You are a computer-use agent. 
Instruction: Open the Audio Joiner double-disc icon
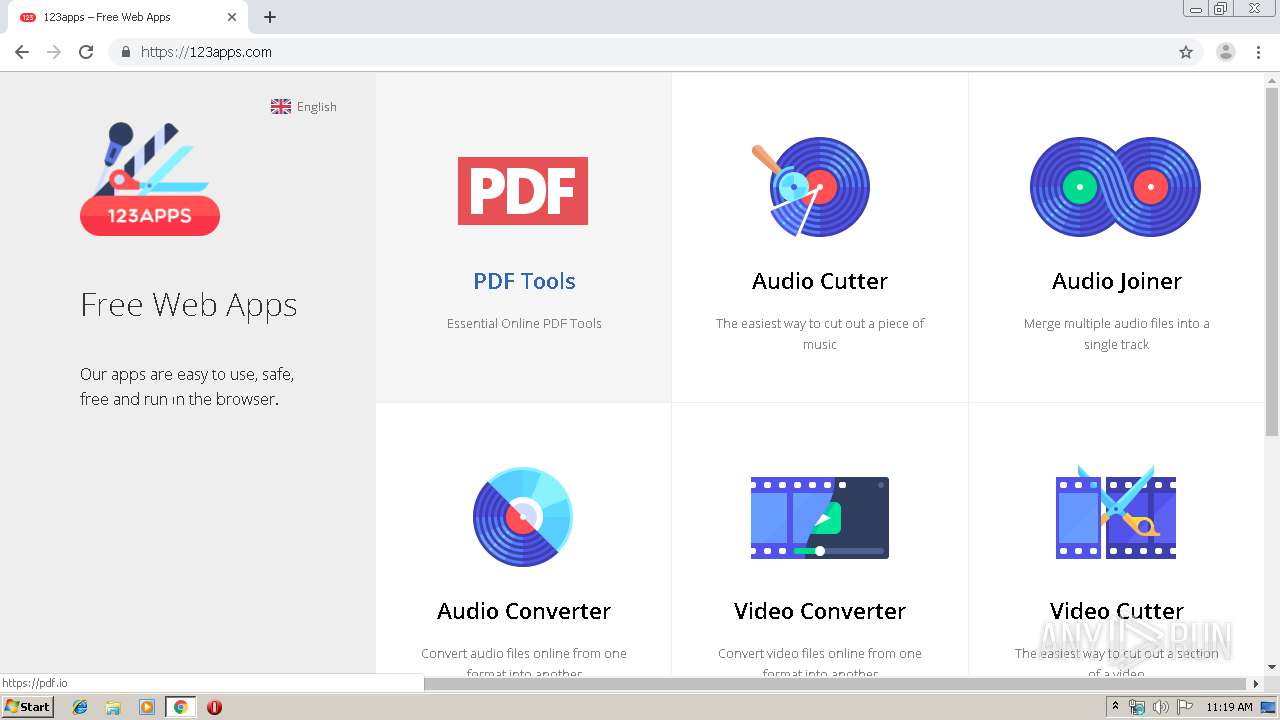click(1116, 187)
